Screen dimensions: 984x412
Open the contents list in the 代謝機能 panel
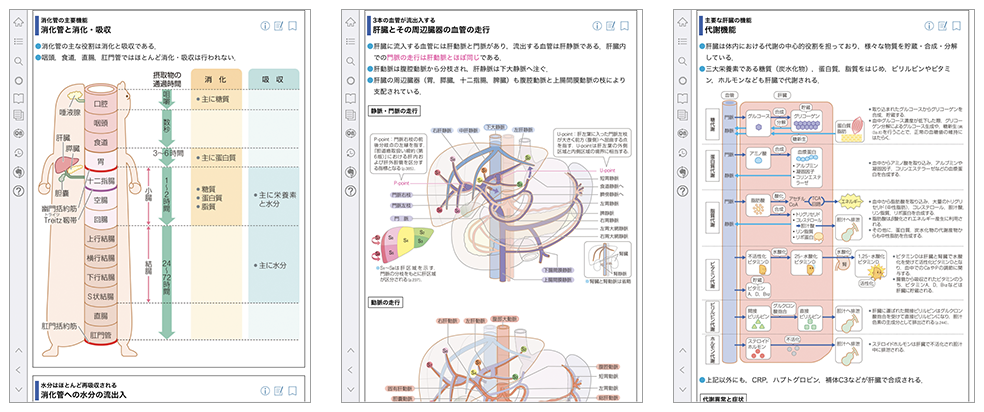click(683, 42)
